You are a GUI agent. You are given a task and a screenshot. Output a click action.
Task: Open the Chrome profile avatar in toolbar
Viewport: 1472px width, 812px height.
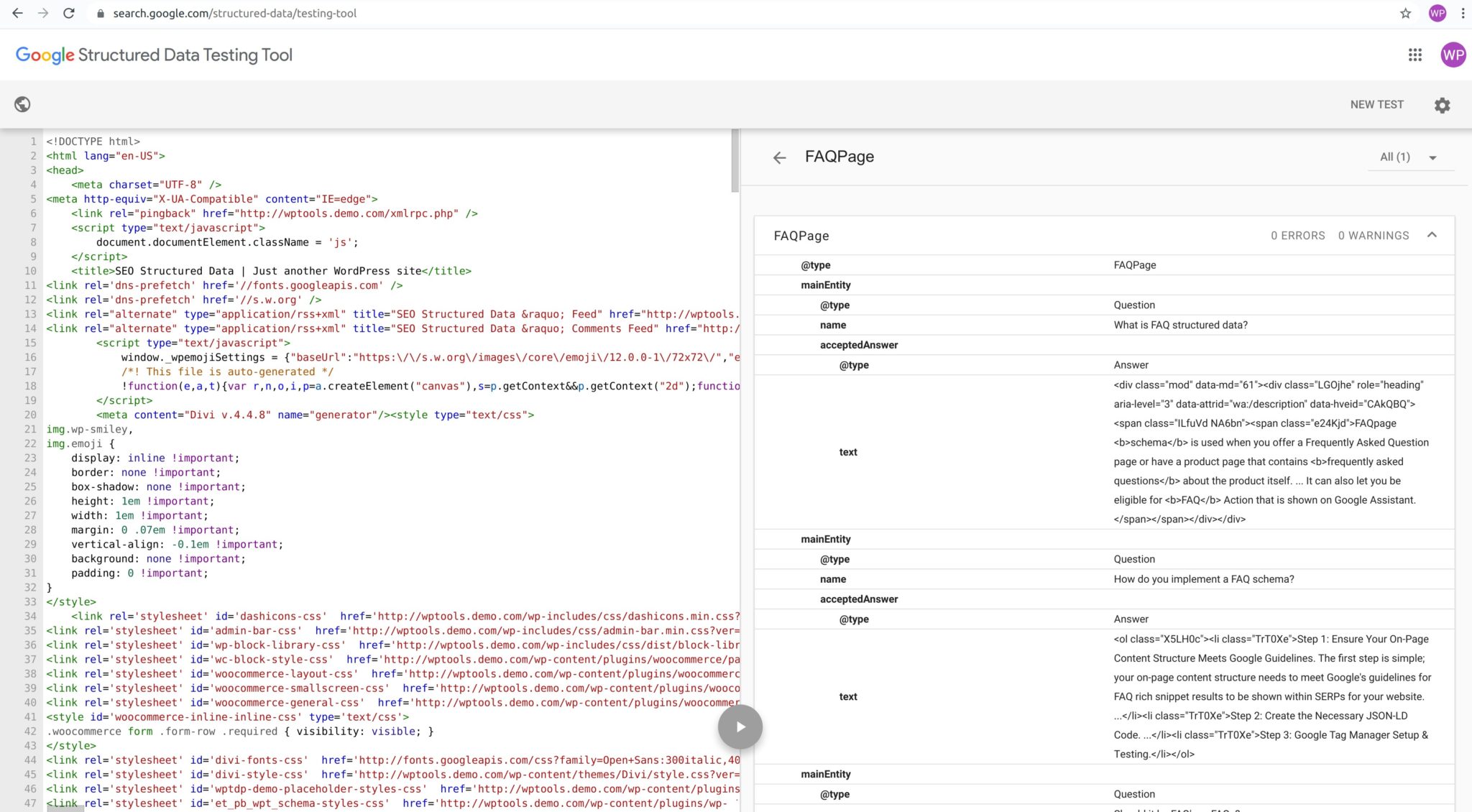pos(1437,13)
